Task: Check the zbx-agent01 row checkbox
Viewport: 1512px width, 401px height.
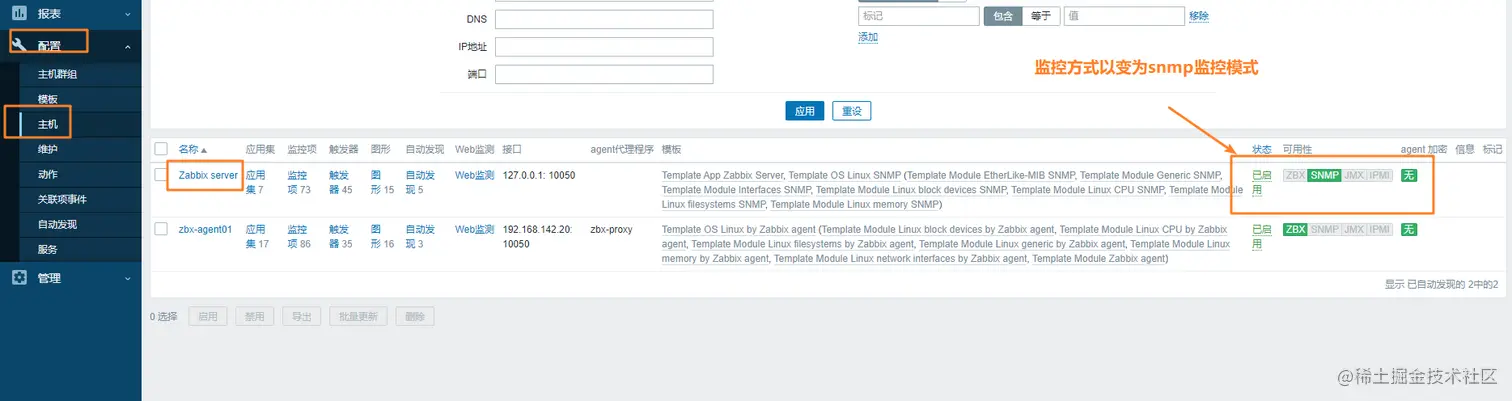Action: (x=161, y=229)
